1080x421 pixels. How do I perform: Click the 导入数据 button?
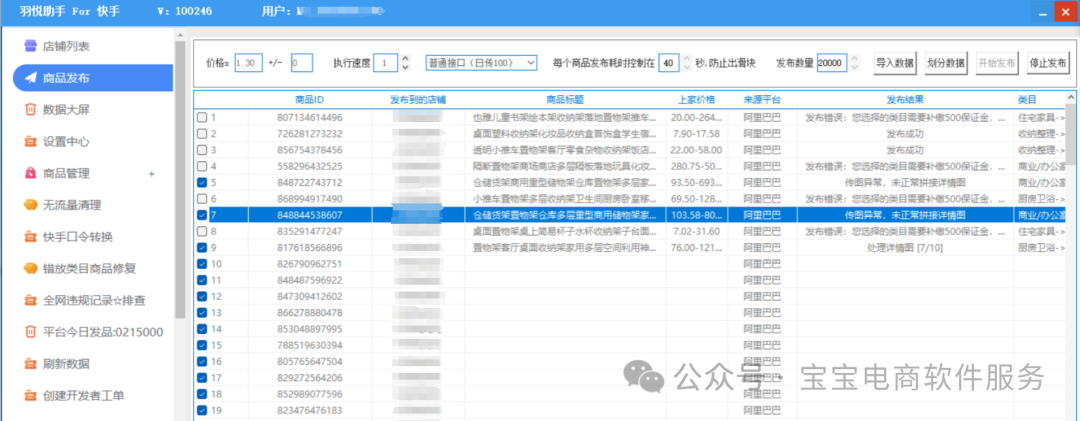895,63
